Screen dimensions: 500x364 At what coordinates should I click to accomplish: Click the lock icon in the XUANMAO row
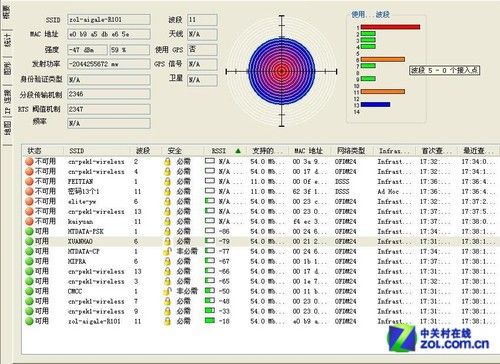(167, 241)
